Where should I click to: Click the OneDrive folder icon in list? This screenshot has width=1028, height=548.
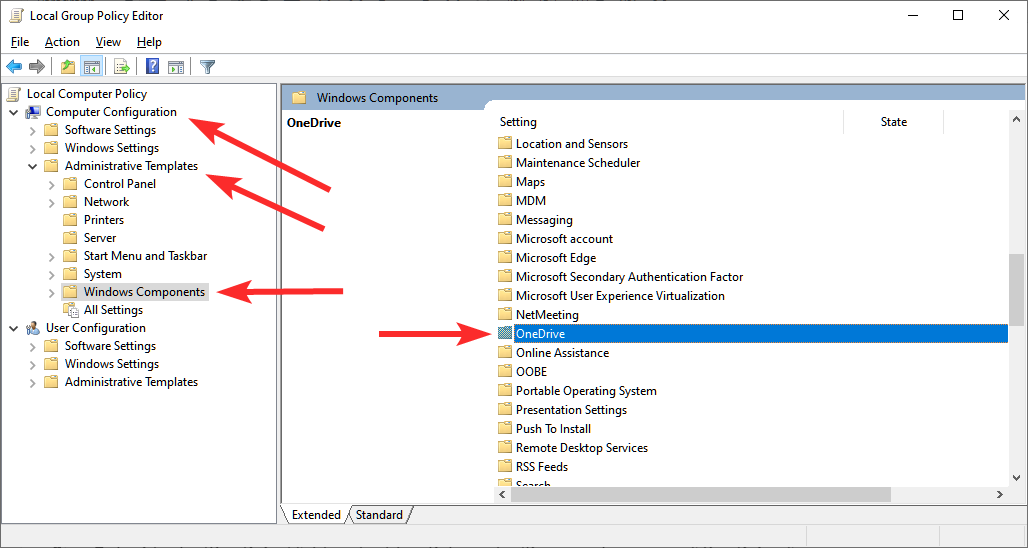coord(504,334)
